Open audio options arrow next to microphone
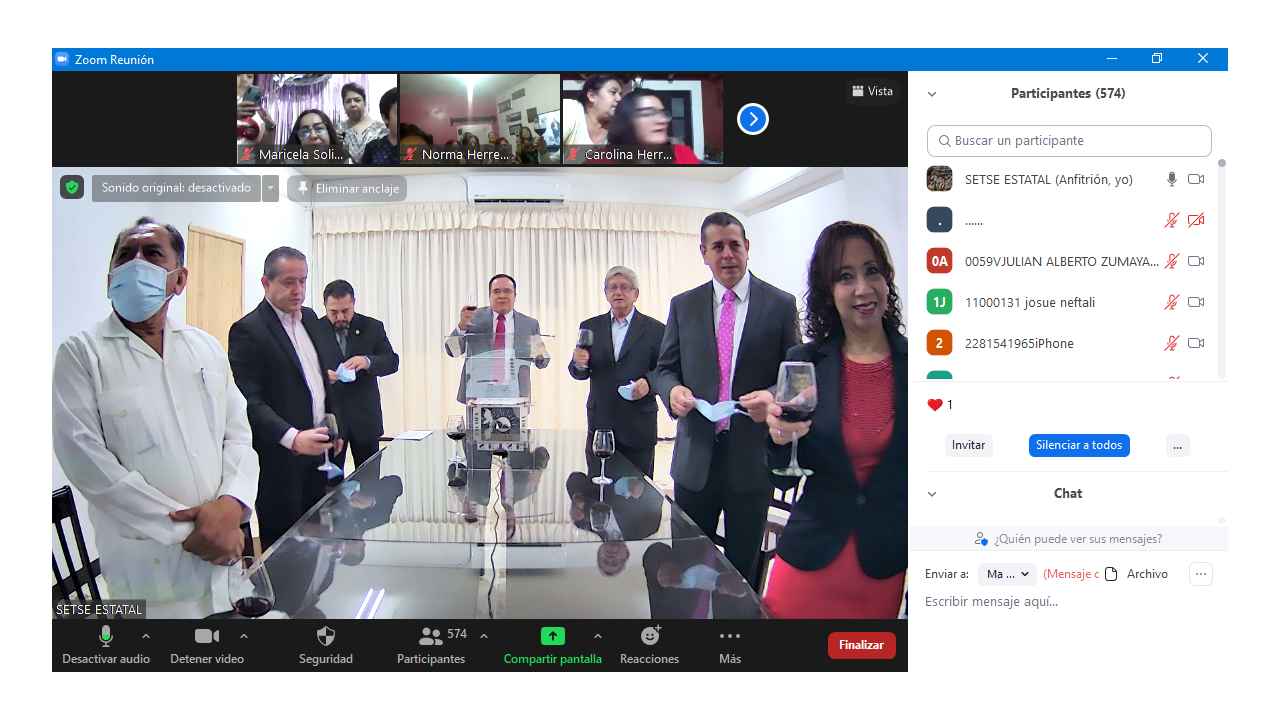The image size is (1280, 720). tap(146, 636)
